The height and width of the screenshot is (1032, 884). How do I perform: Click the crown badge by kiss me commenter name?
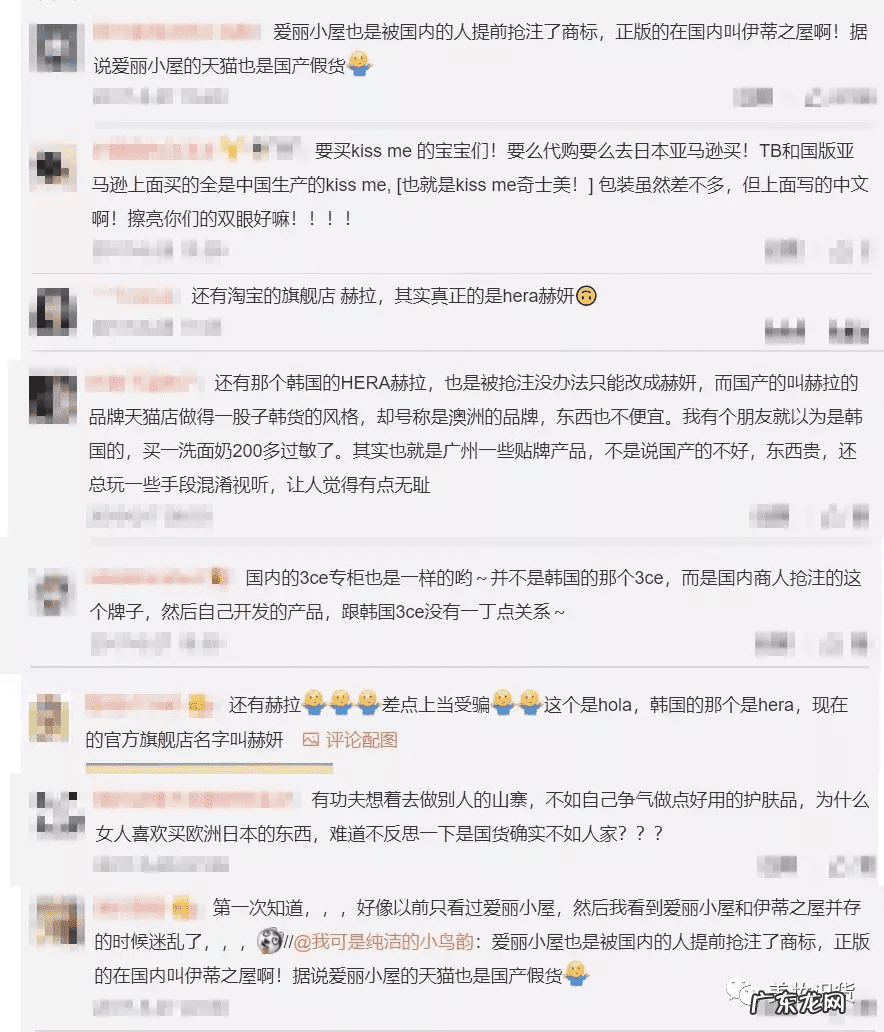231,149
